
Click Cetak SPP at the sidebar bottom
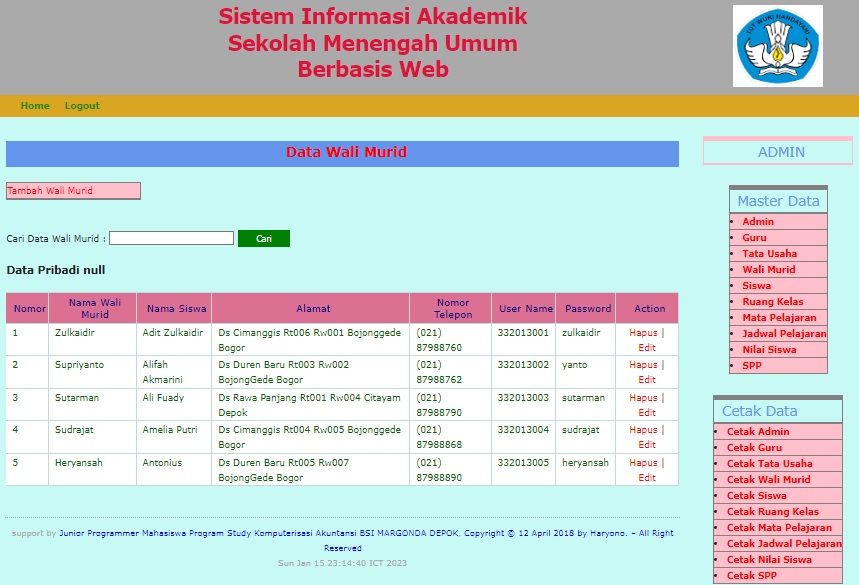(x=752, y=575)
